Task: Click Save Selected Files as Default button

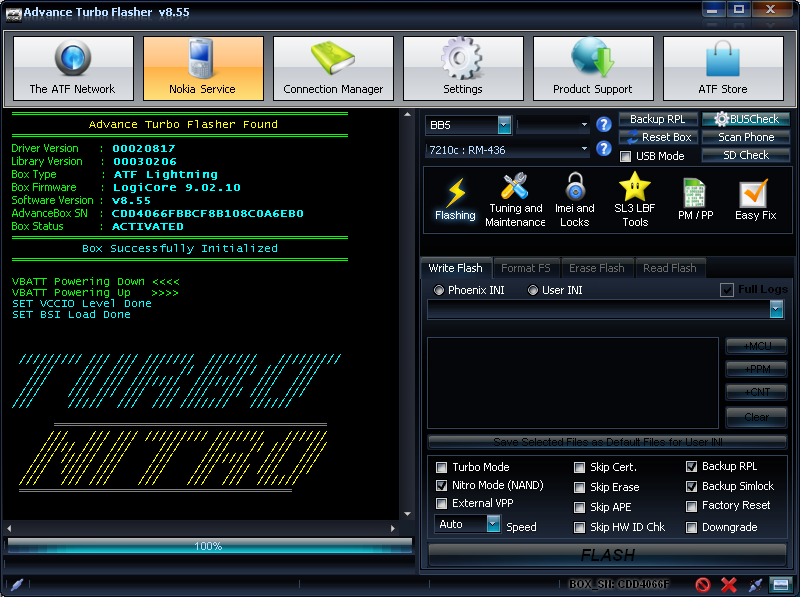Action: click(607, 441)
